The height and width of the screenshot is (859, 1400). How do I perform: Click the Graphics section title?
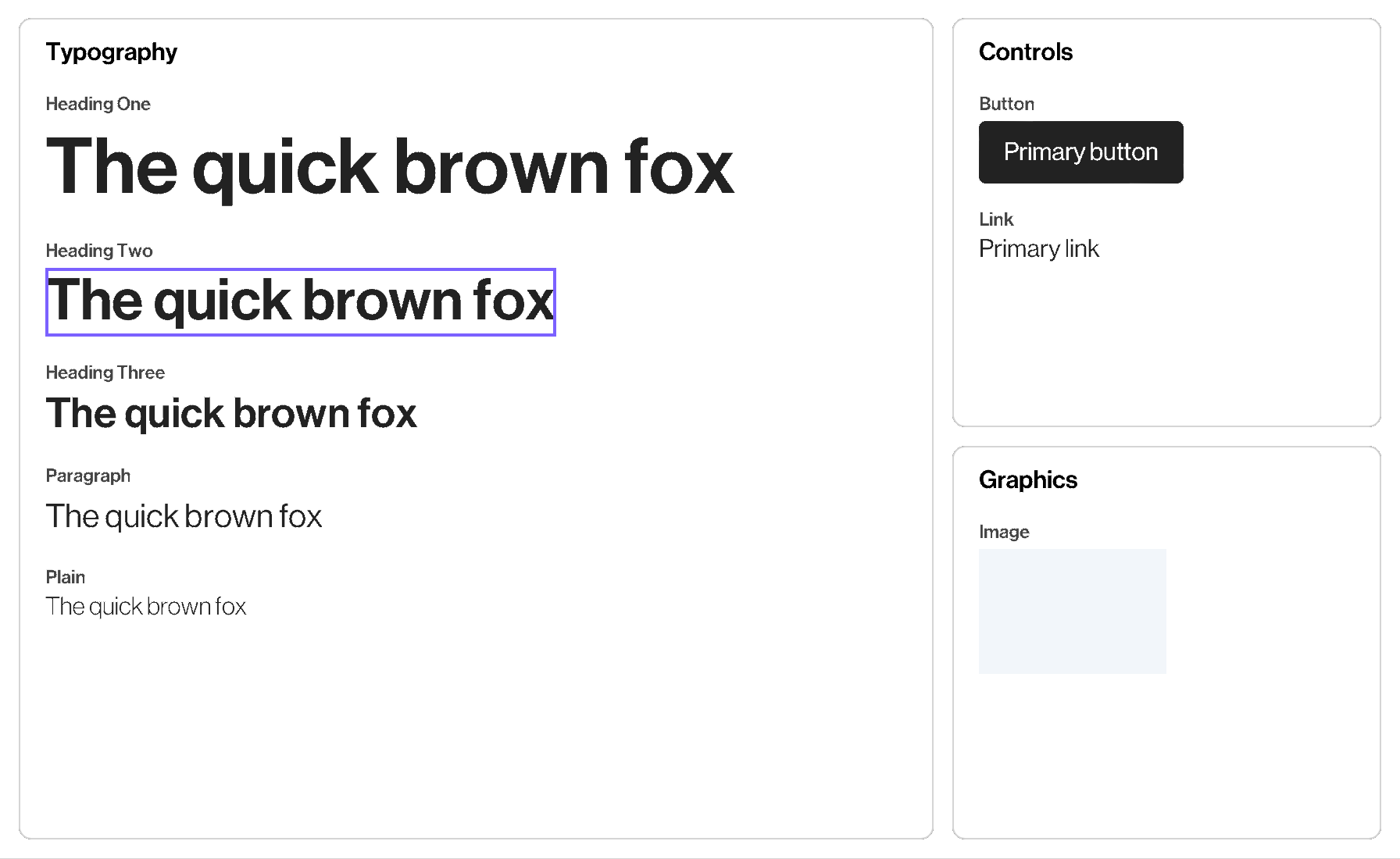1027,480
